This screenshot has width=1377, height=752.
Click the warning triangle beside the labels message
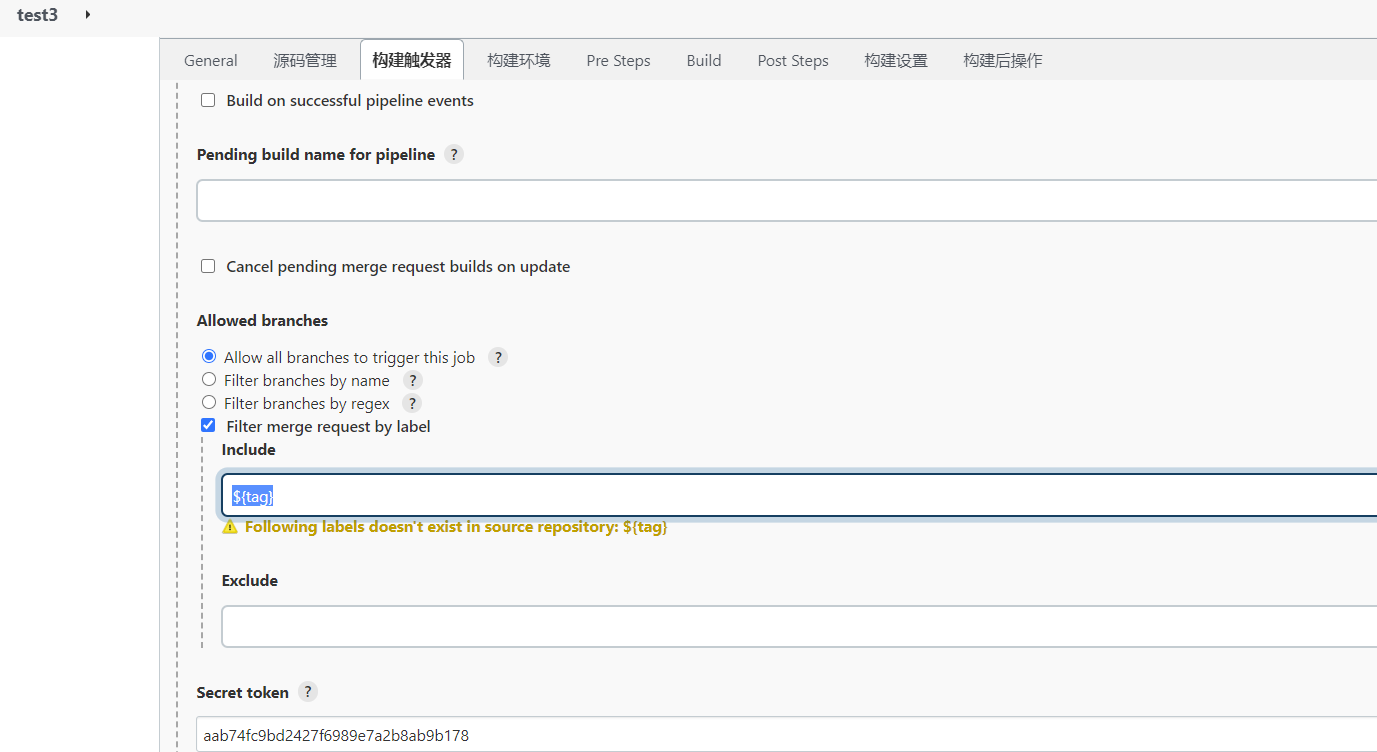(x=229, y=526)
